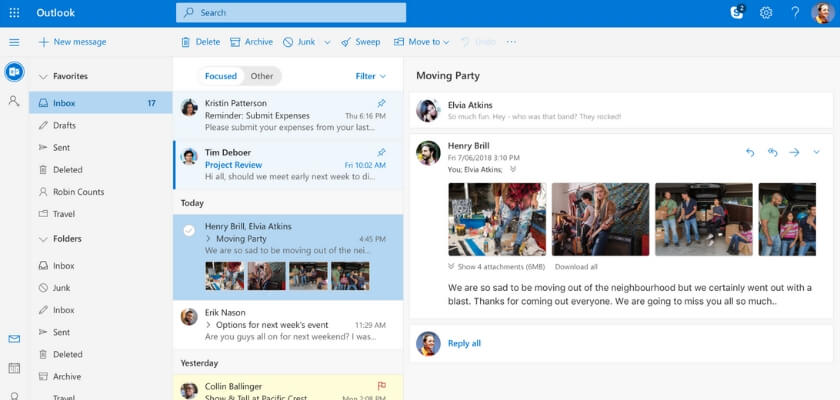This screenshot has height=400, width=840.
Task: Archive the selected message
Action: [251, 42]
